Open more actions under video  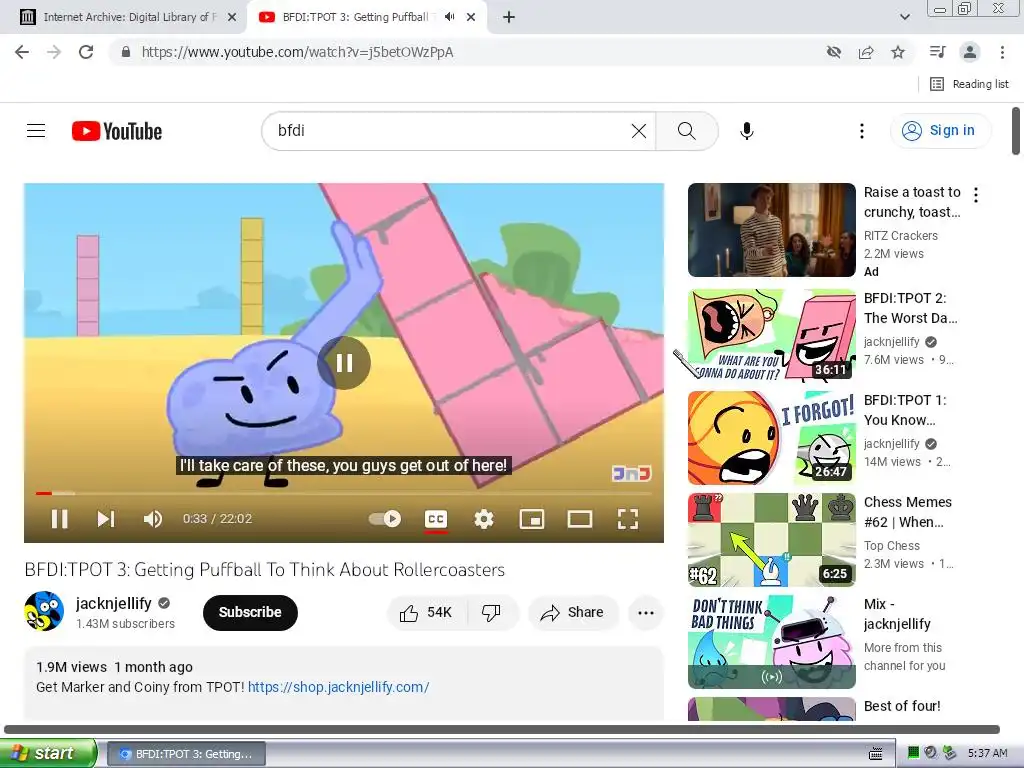pyautogui.click(x=646, y=613)
